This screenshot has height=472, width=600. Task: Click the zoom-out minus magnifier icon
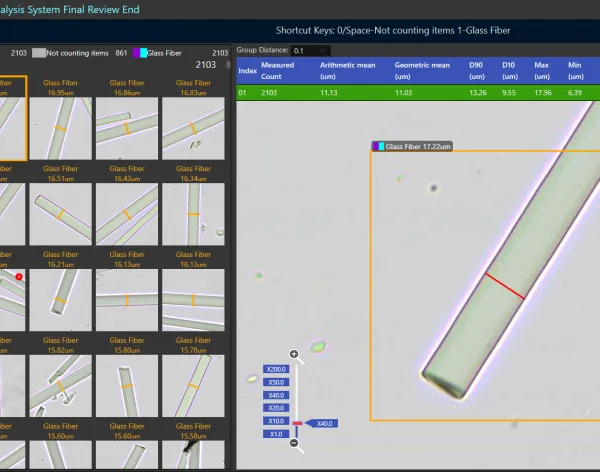pos(294,443)
